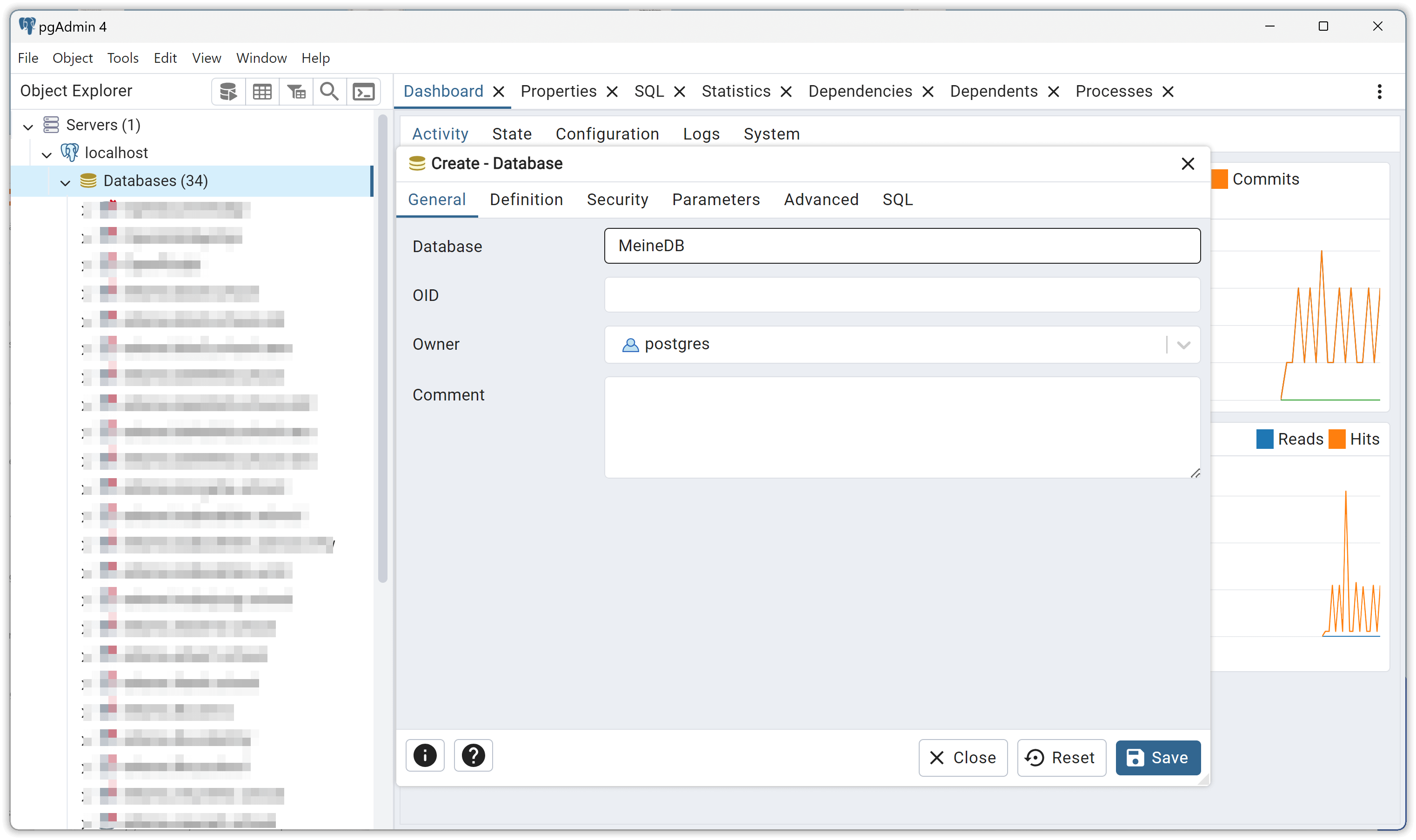Select the localhost tree row label

click(116, 153)
